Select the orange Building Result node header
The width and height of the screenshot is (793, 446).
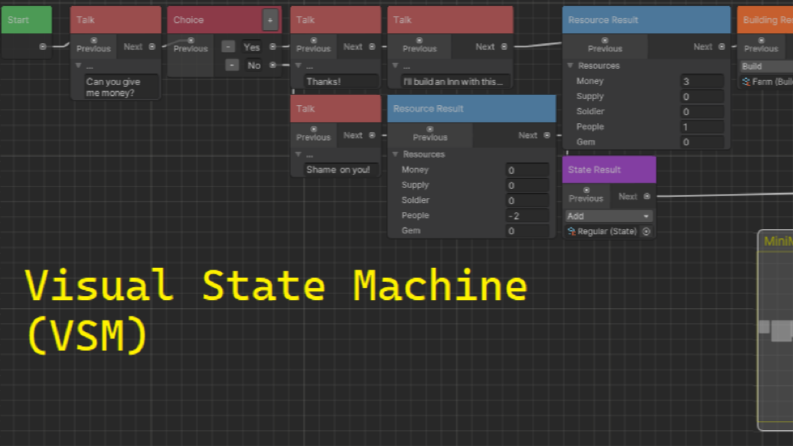pos(765,20)
